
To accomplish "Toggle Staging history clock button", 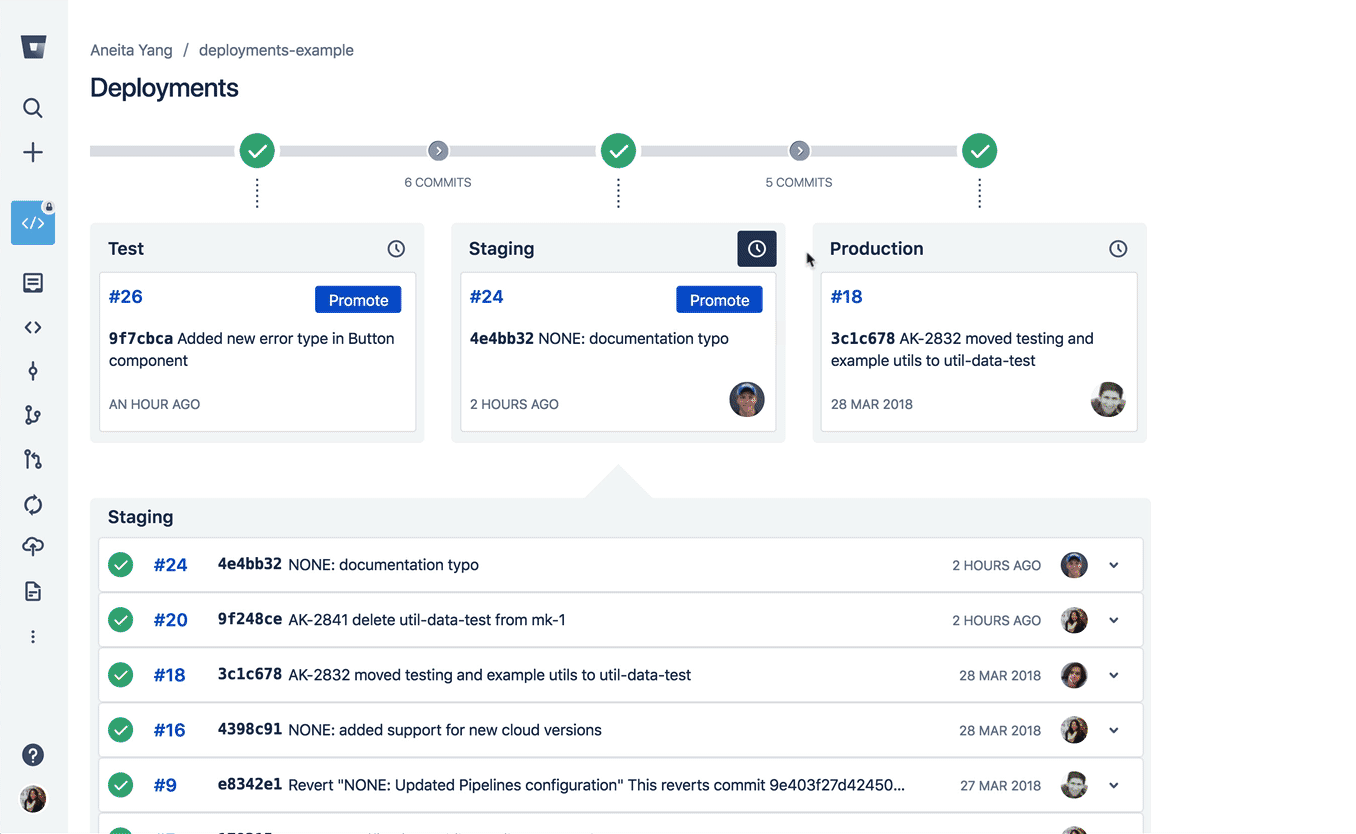I will tap(757, 249).
